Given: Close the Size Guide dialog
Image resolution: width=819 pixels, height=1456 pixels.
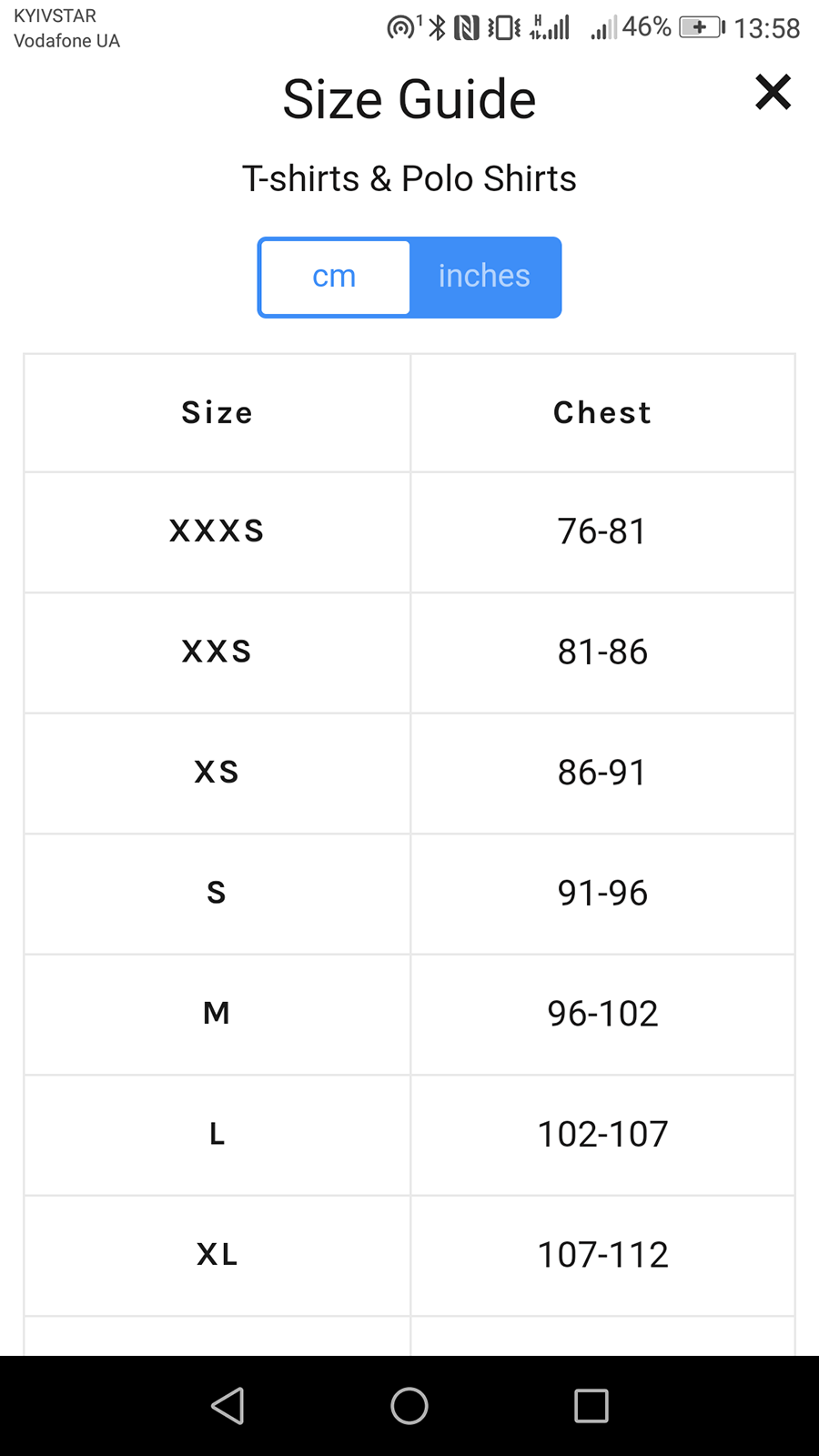Looking at the screenshot, I should (773, 92).
